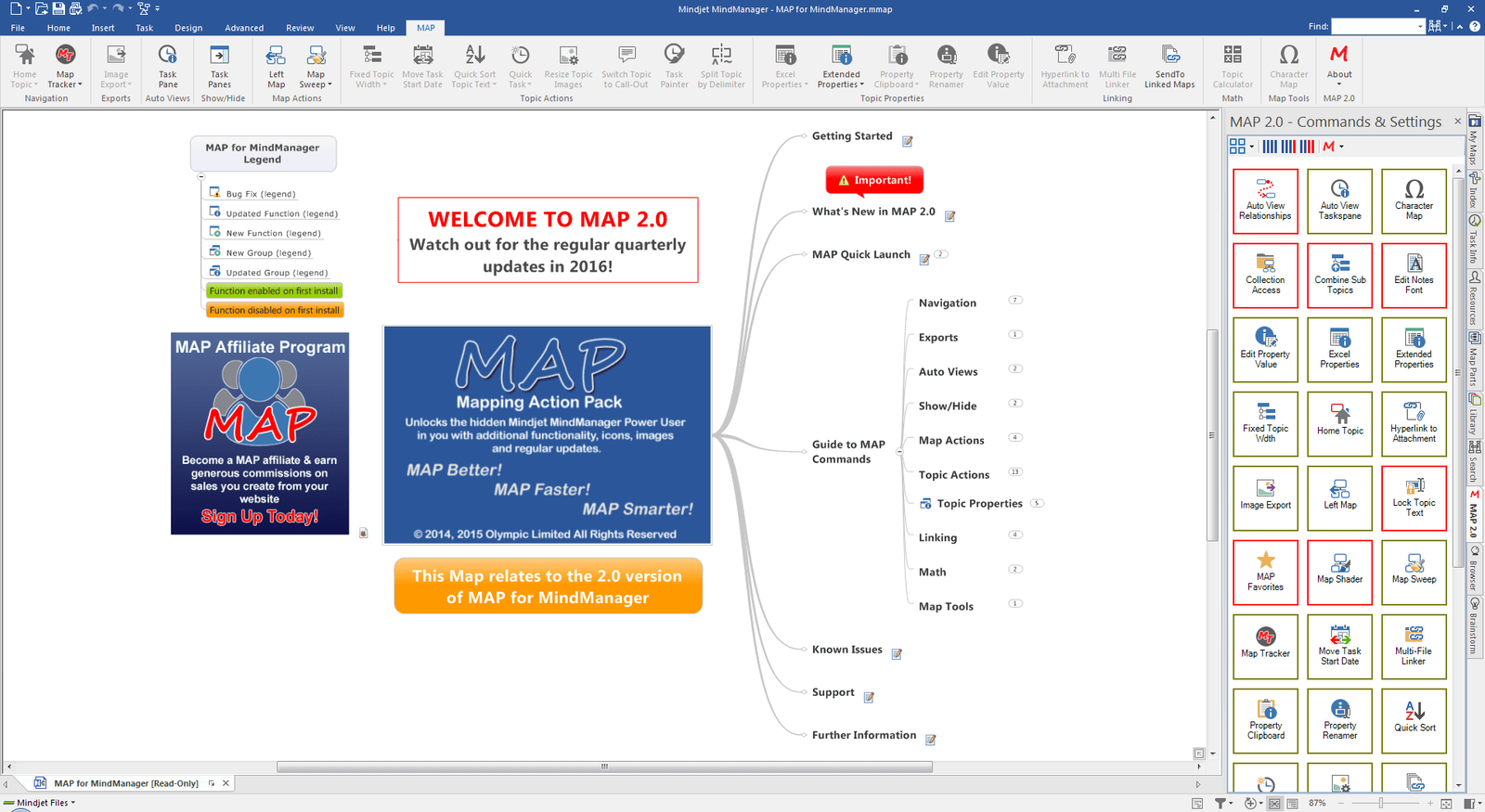The image size is (1485, 812).
Task: Open notes icon beside Known Issues
Action: pos(897,654)
